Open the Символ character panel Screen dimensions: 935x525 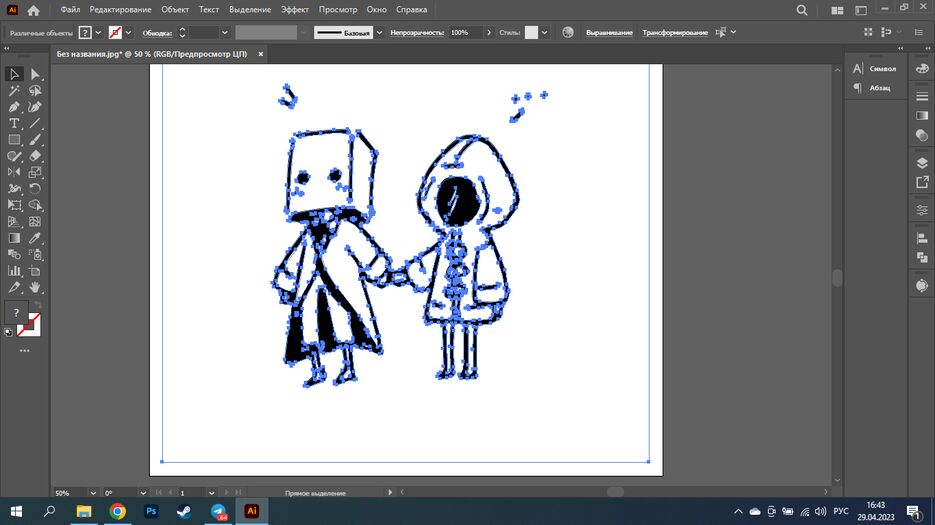pyautogui.click(x=875, y=69)
